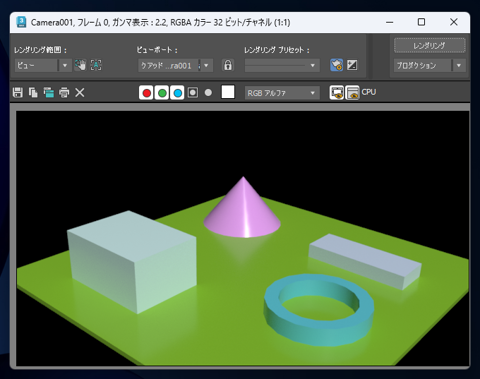The width and height of the screenshot is (480, 379).
Task: Print the rendered image
Action: pos(64,92)
